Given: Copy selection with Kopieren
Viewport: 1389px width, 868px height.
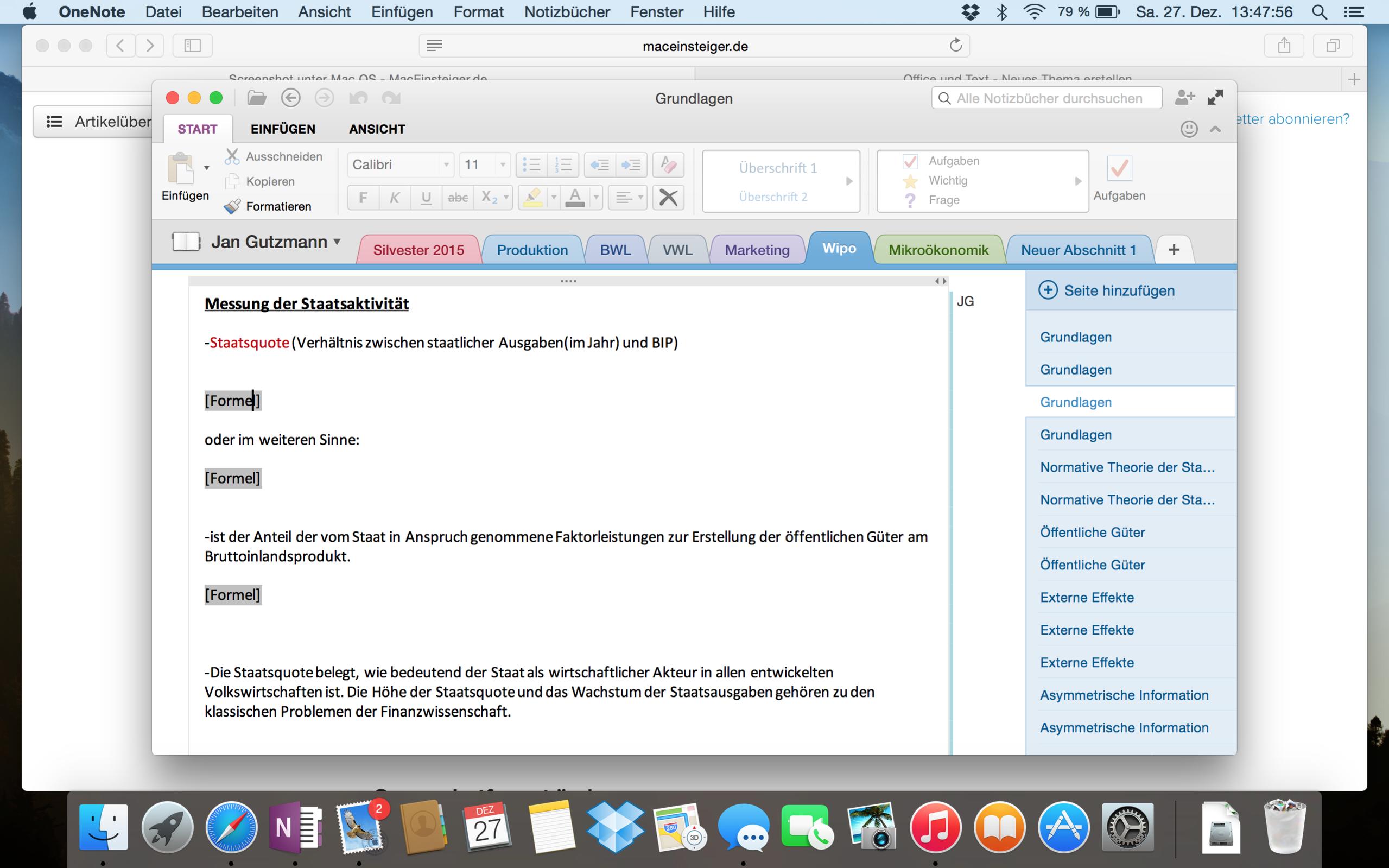Looking at the screenshot, I should (x=260, y=181).
